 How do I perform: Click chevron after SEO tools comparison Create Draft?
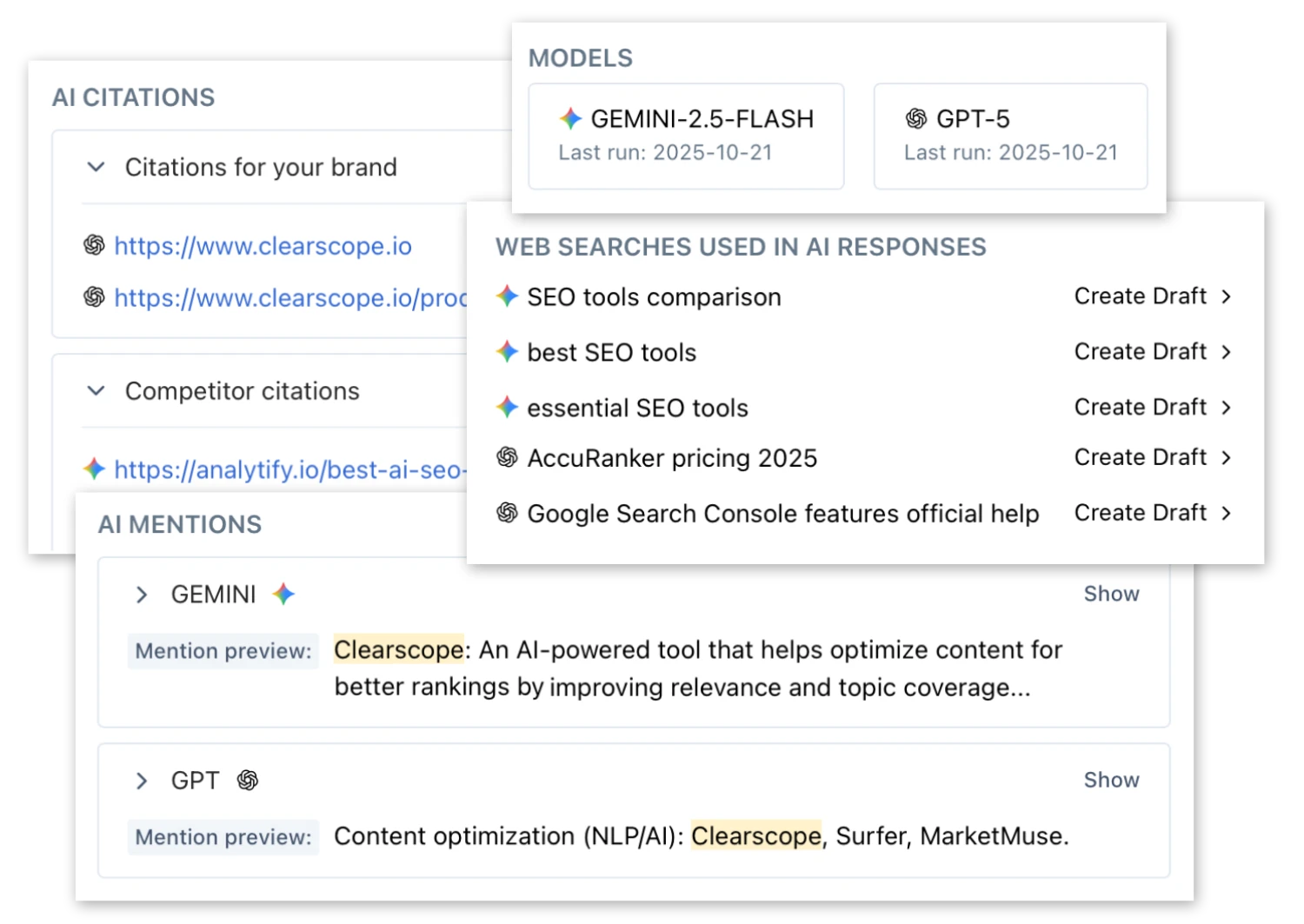tap(1227, 296)
